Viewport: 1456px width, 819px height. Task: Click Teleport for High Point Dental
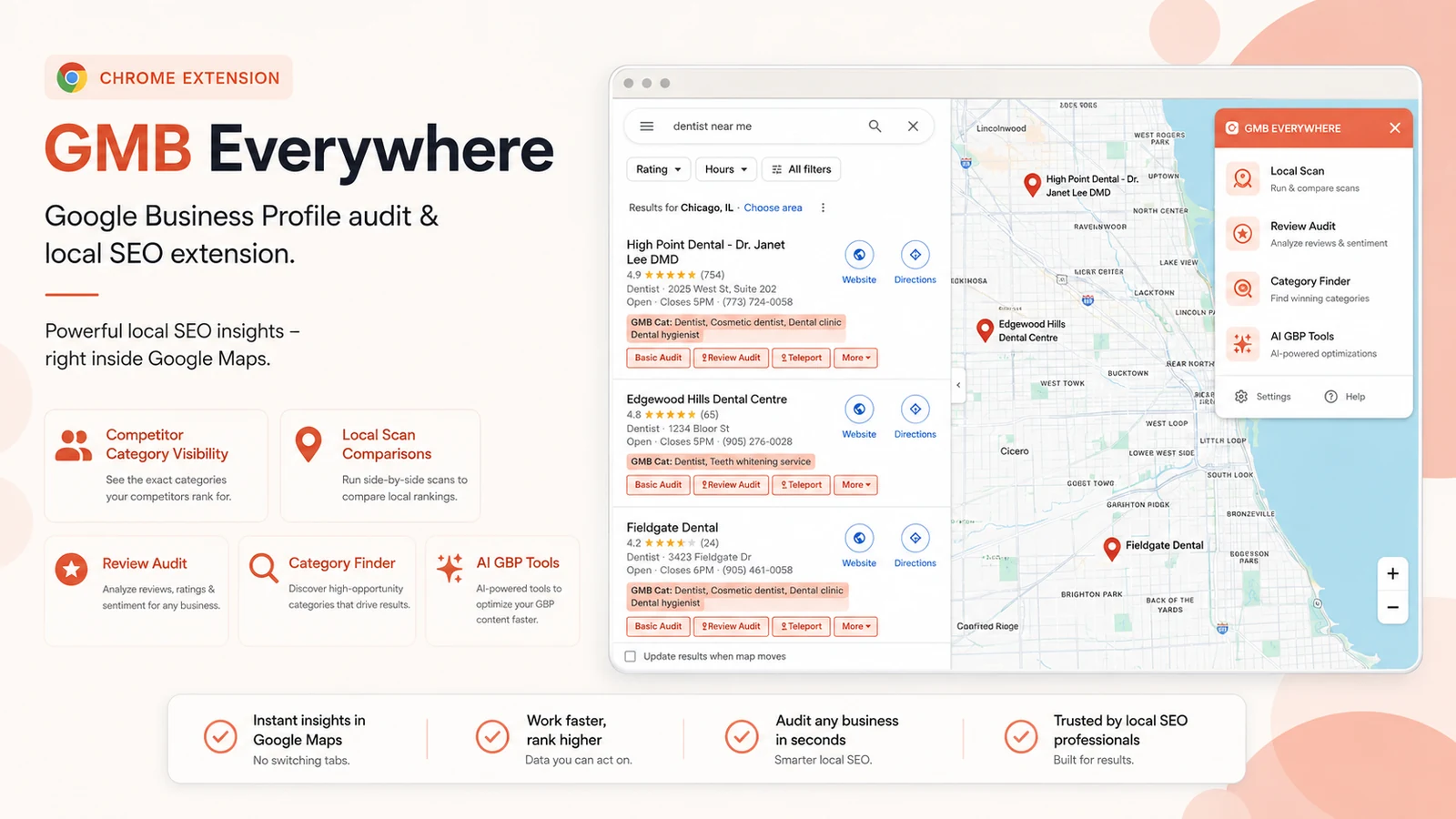tap(801, 358)
